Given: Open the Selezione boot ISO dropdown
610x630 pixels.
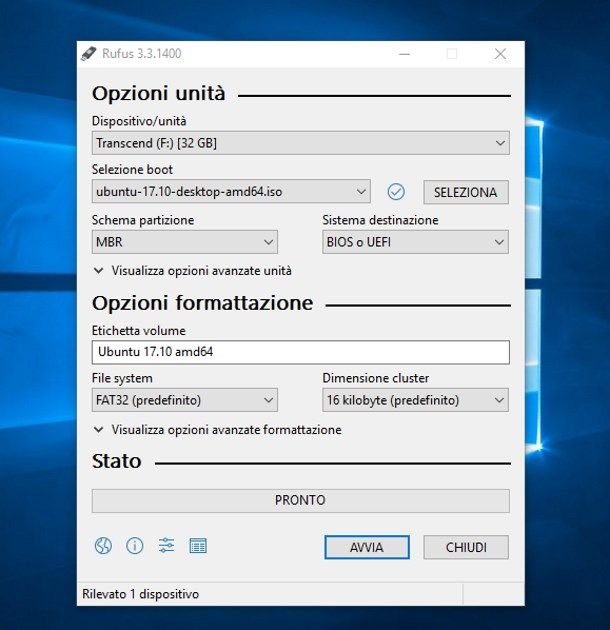Looking at the screenshot, I should tap(231, 191).
